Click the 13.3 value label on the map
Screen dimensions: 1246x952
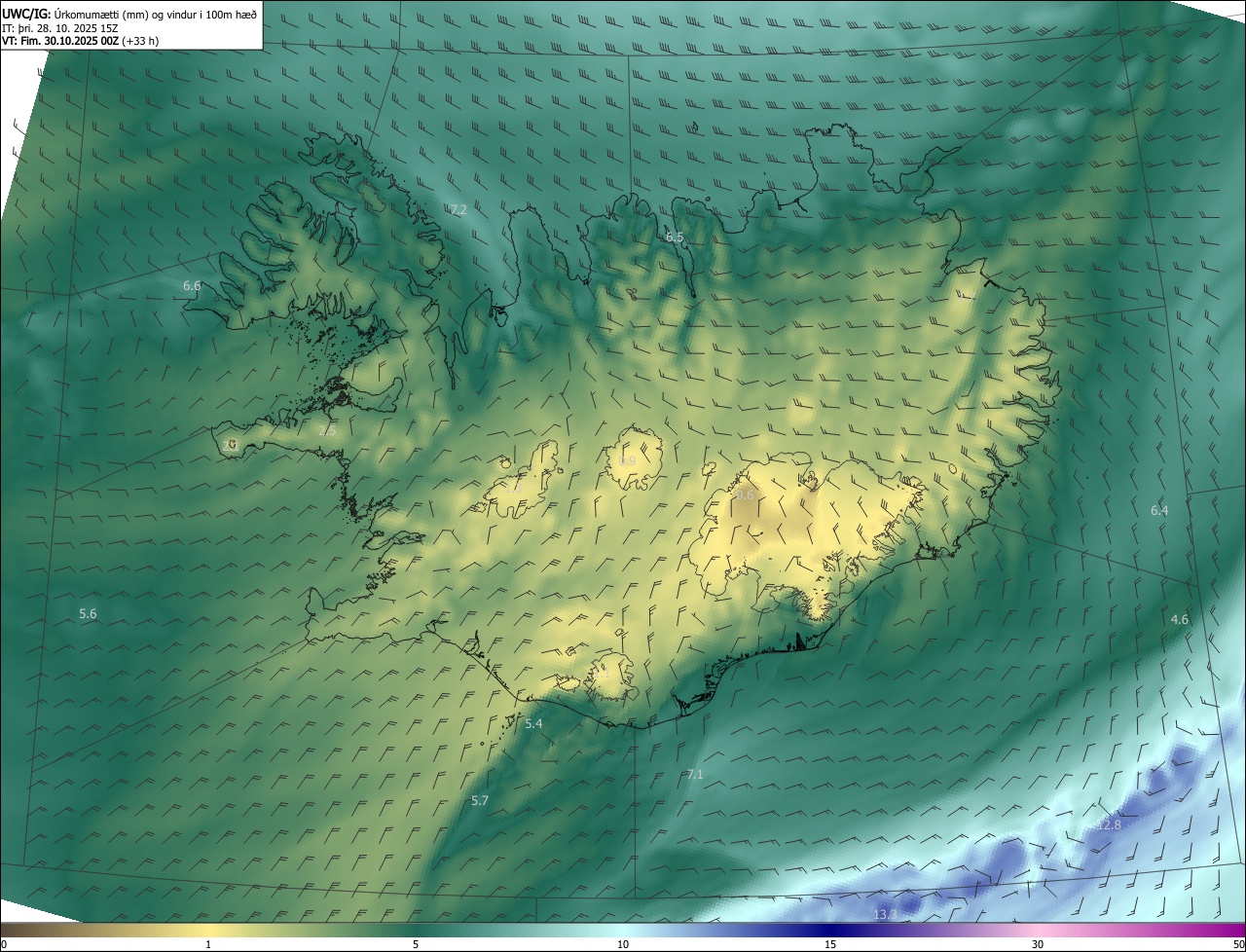tap(885, 915)
